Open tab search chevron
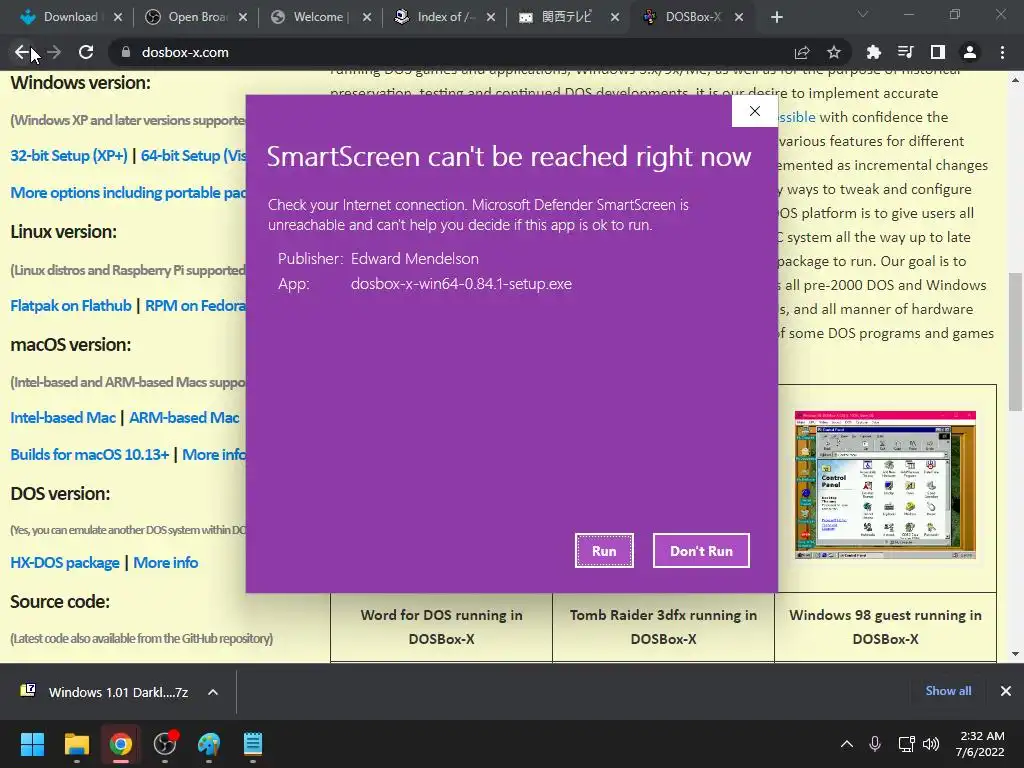 point(863,14)
